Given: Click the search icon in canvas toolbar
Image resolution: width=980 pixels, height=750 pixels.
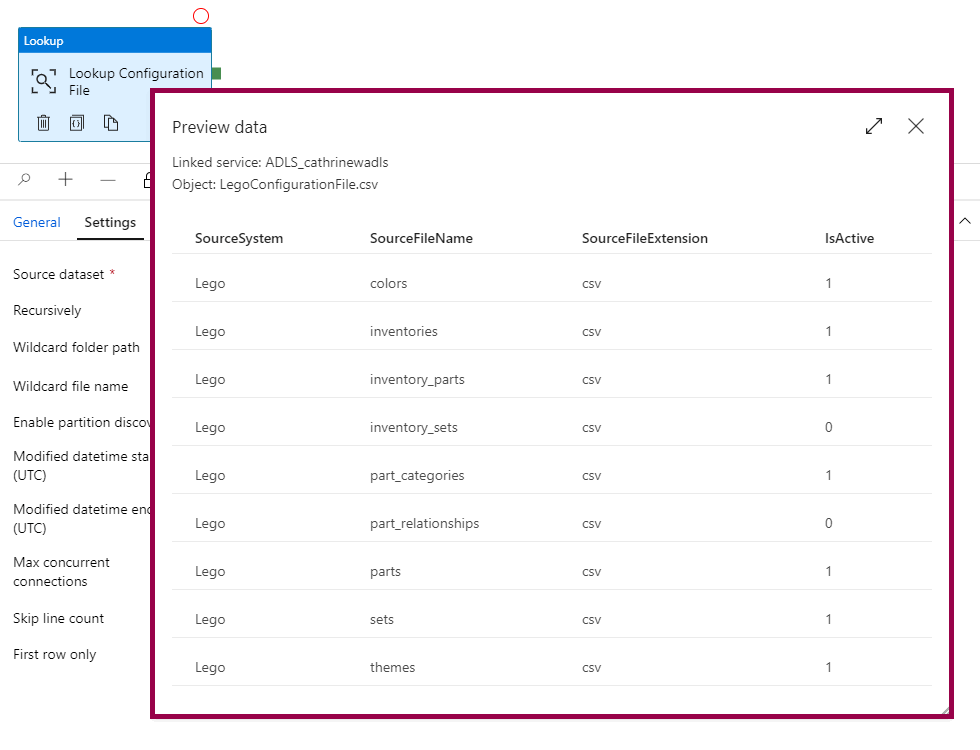Looking at the screenshot, I should point(25,180).
